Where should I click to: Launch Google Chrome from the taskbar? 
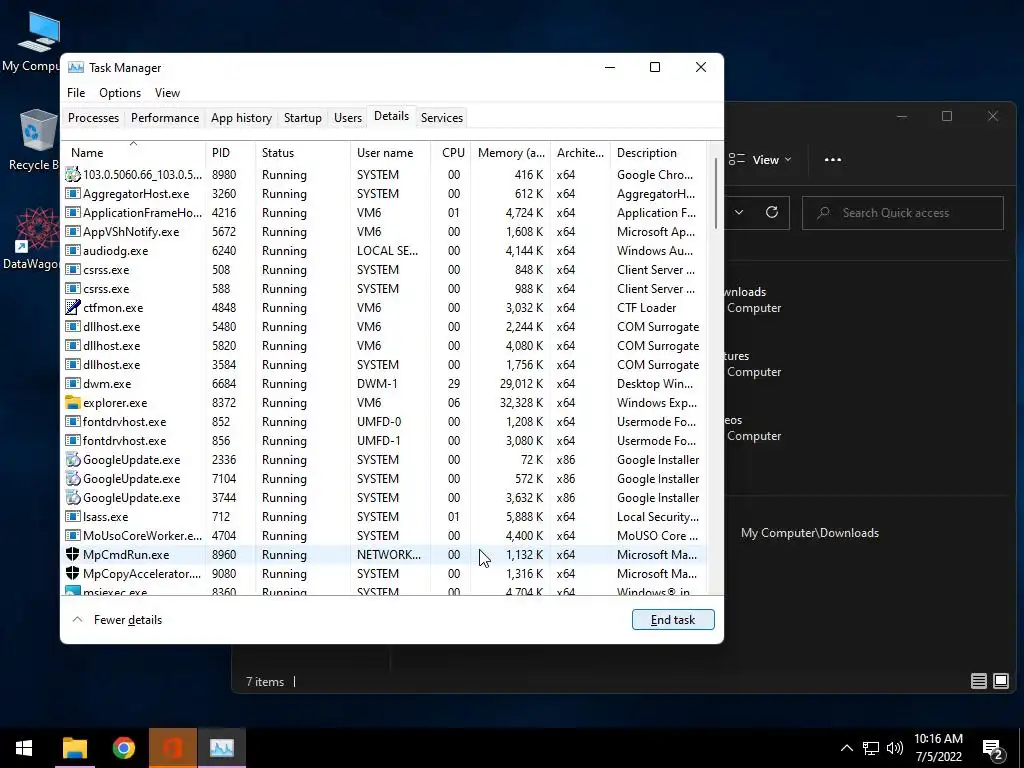123,748
